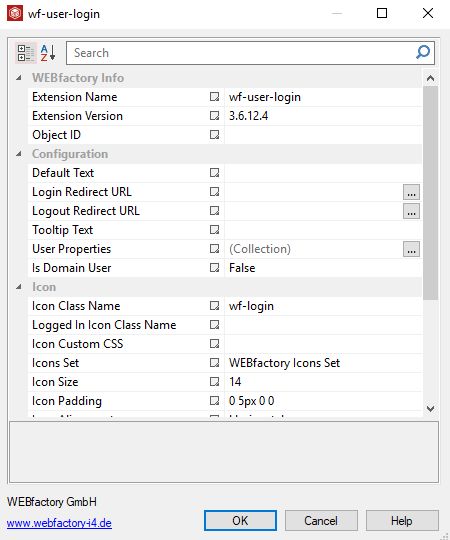Click the marker square next to Icon Size
This screenshot has width=450, height=540.
(214, 382)
